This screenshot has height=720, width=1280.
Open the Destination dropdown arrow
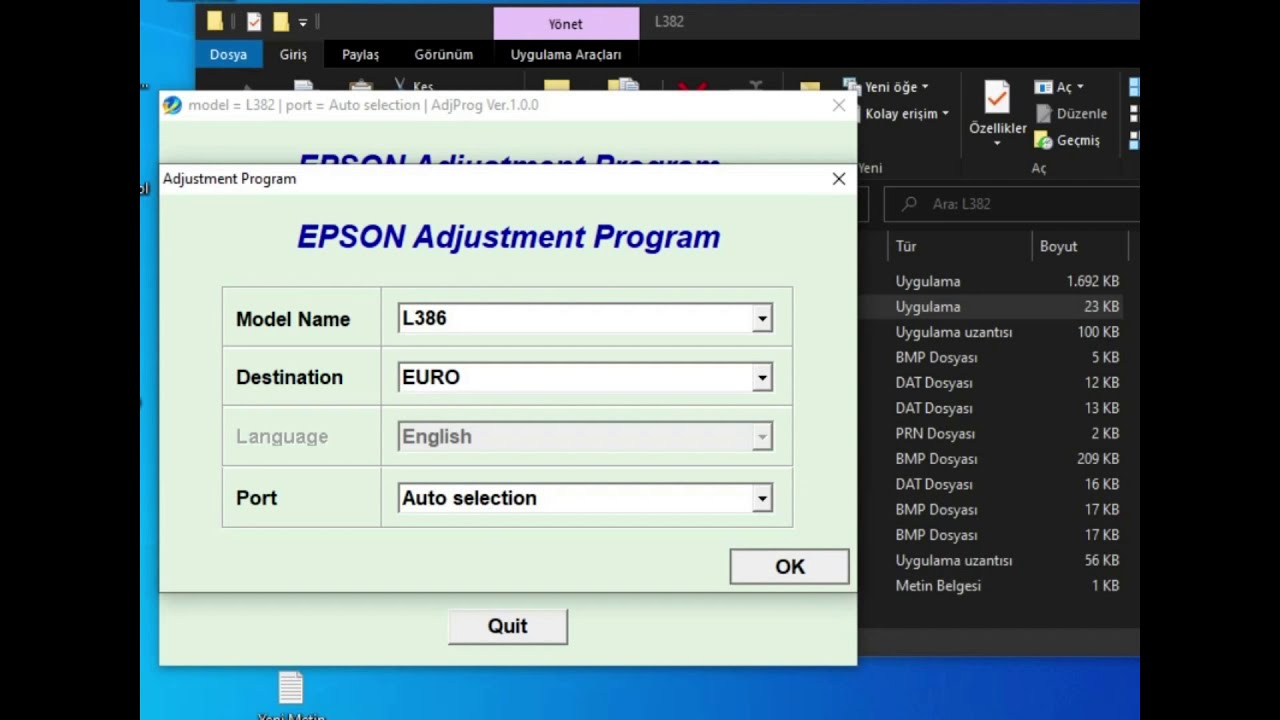pos(762,378)
